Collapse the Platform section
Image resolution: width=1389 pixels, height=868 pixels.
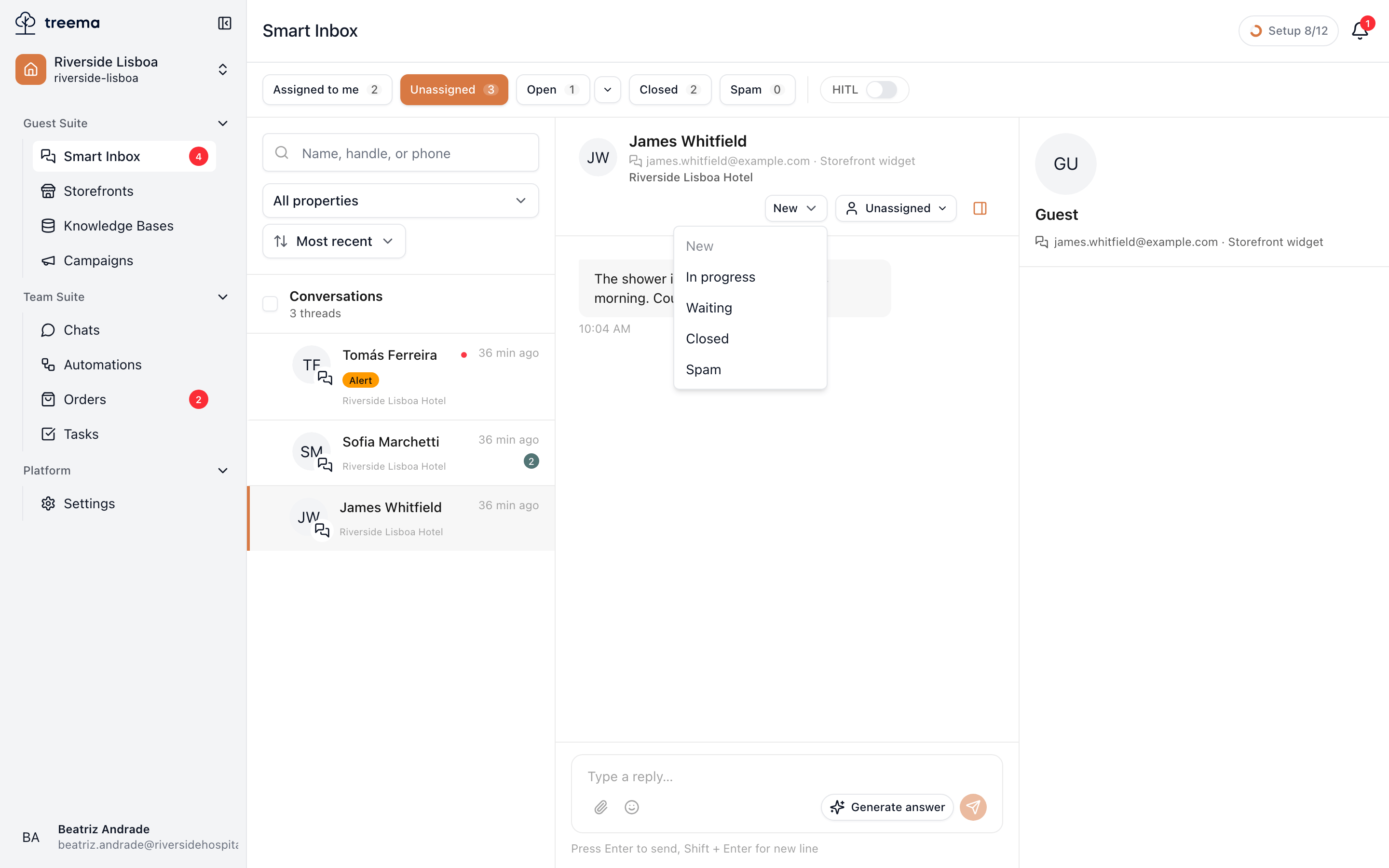(223, 471)
